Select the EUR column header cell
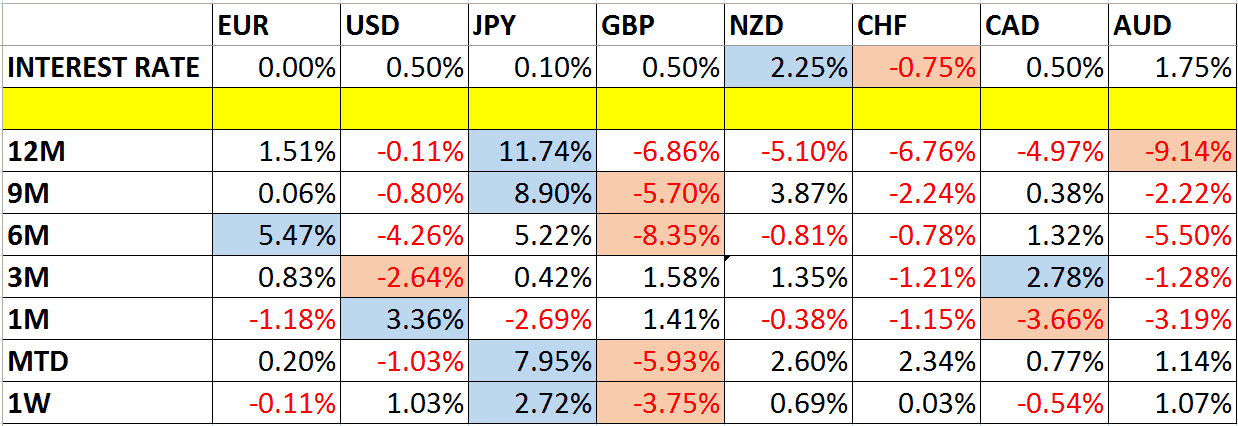This screenshot has width=1238, height=426. coord(277,26)
